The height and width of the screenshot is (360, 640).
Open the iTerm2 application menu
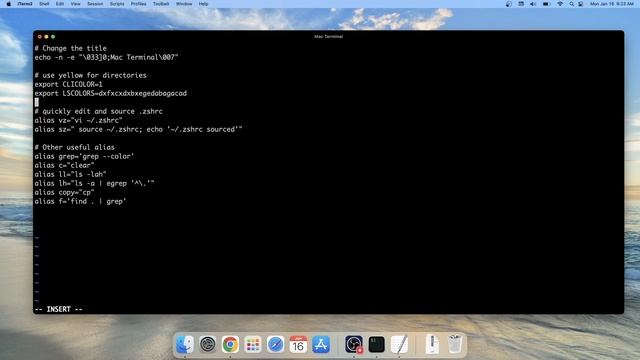(x=25, y=4)
